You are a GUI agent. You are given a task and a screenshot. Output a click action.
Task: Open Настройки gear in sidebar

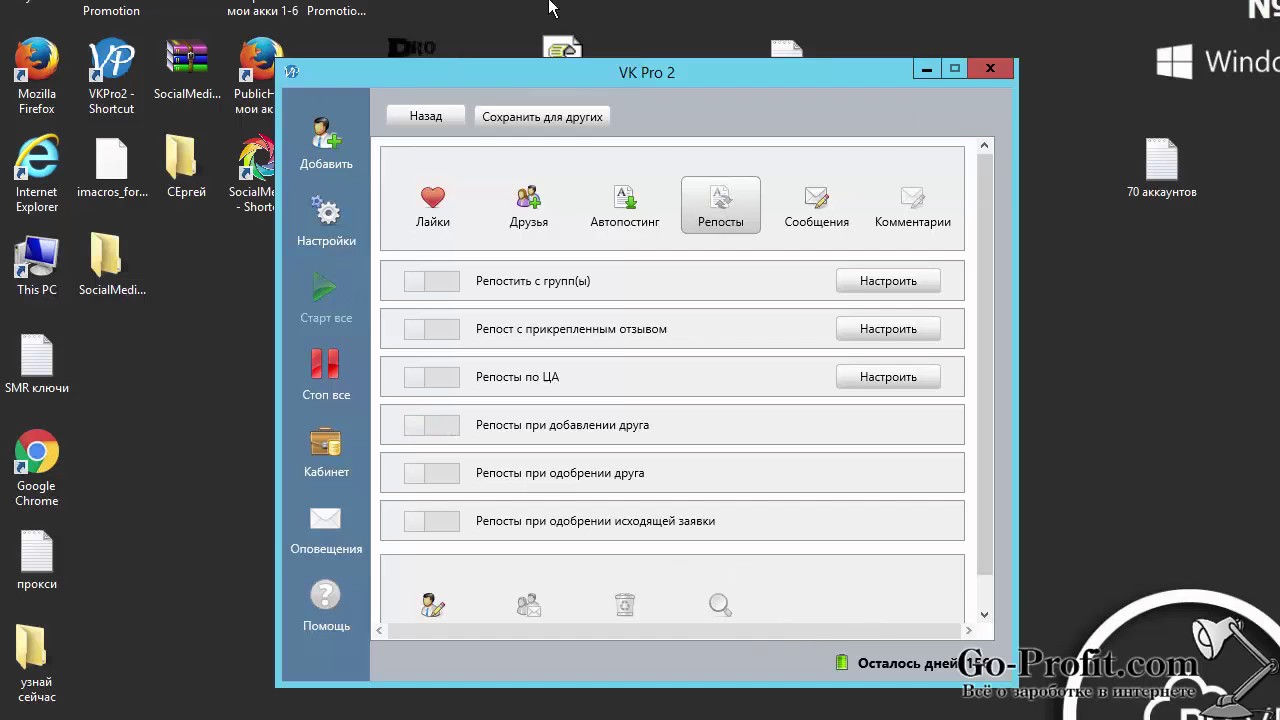(326, 220)
